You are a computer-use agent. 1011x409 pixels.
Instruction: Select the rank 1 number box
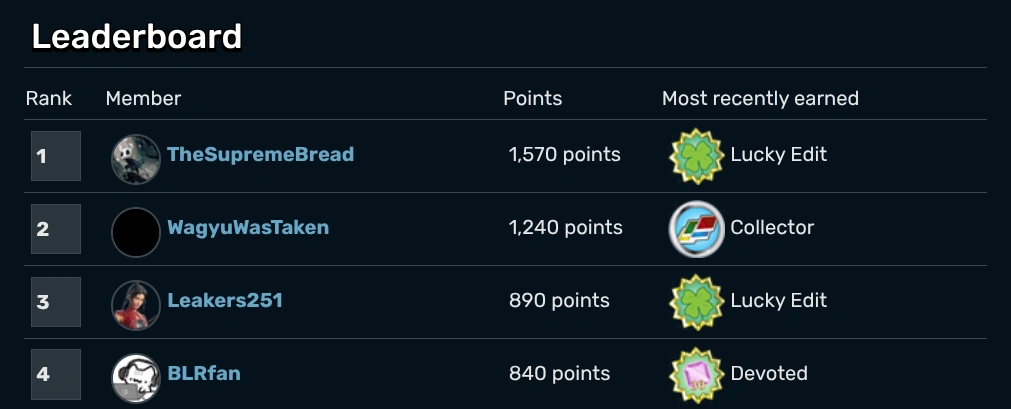coord(55,156)
